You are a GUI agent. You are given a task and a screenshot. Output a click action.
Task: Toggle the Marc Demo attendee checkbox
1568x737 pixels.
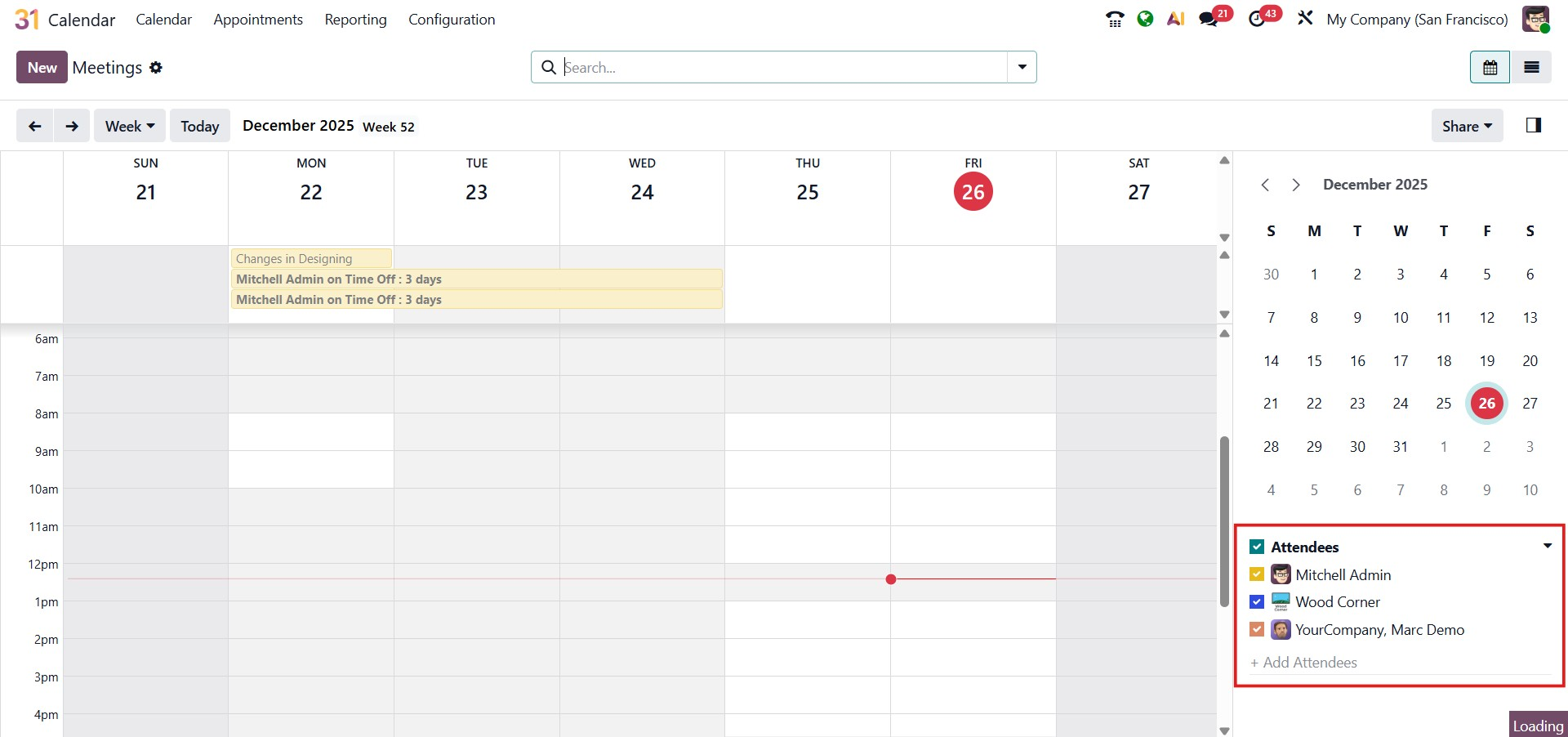1257,630
